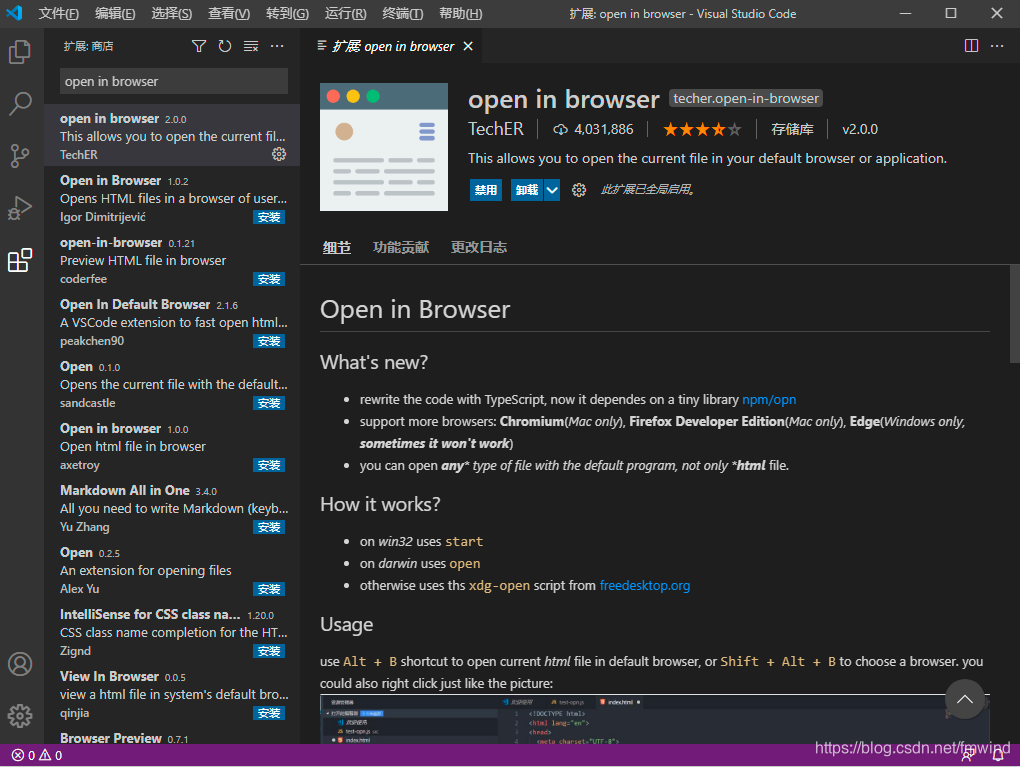Click the usage screenshot in README

654,719
